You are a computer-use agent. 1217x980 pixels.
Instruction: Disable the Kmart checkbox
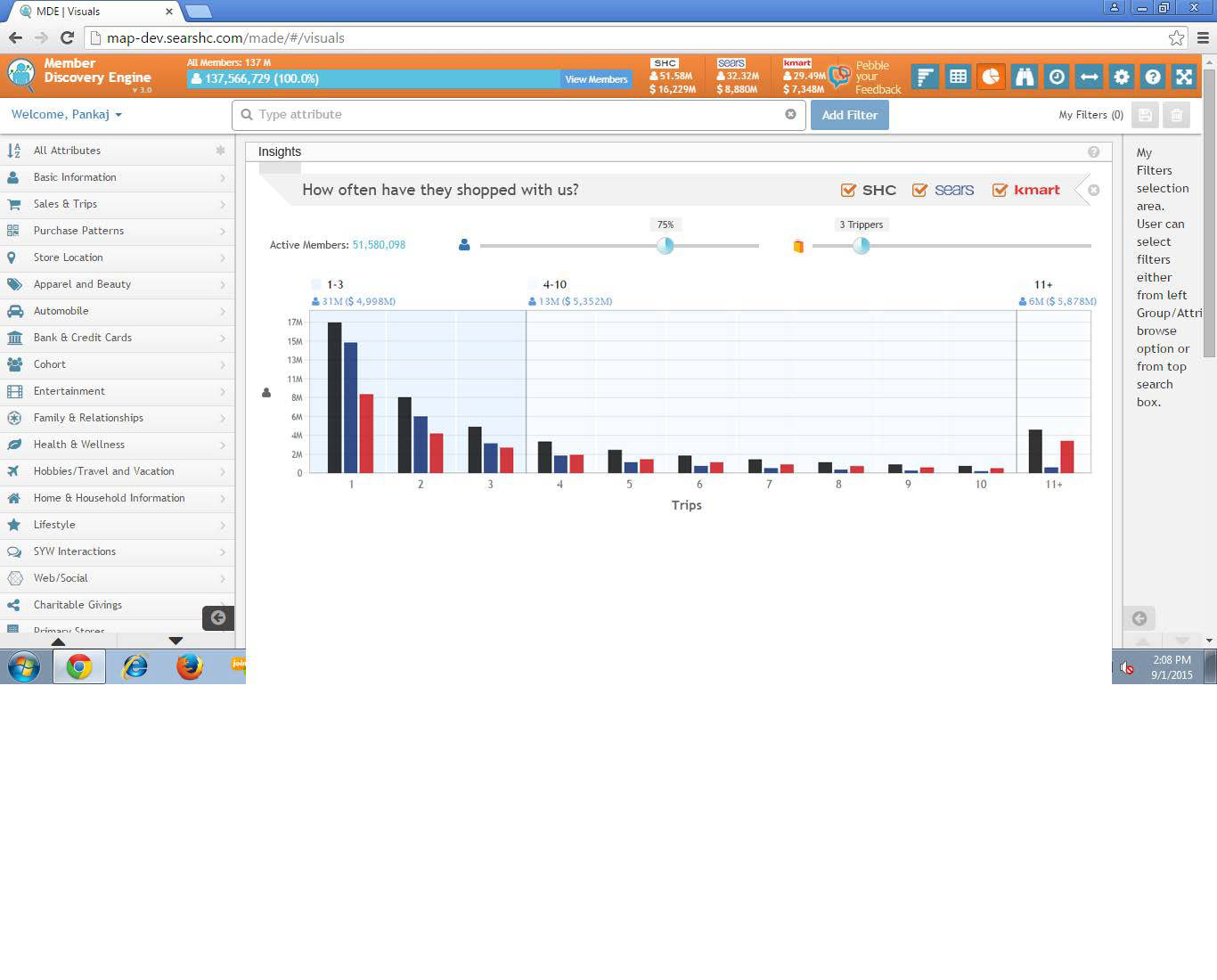click(x=1000, y=190)
